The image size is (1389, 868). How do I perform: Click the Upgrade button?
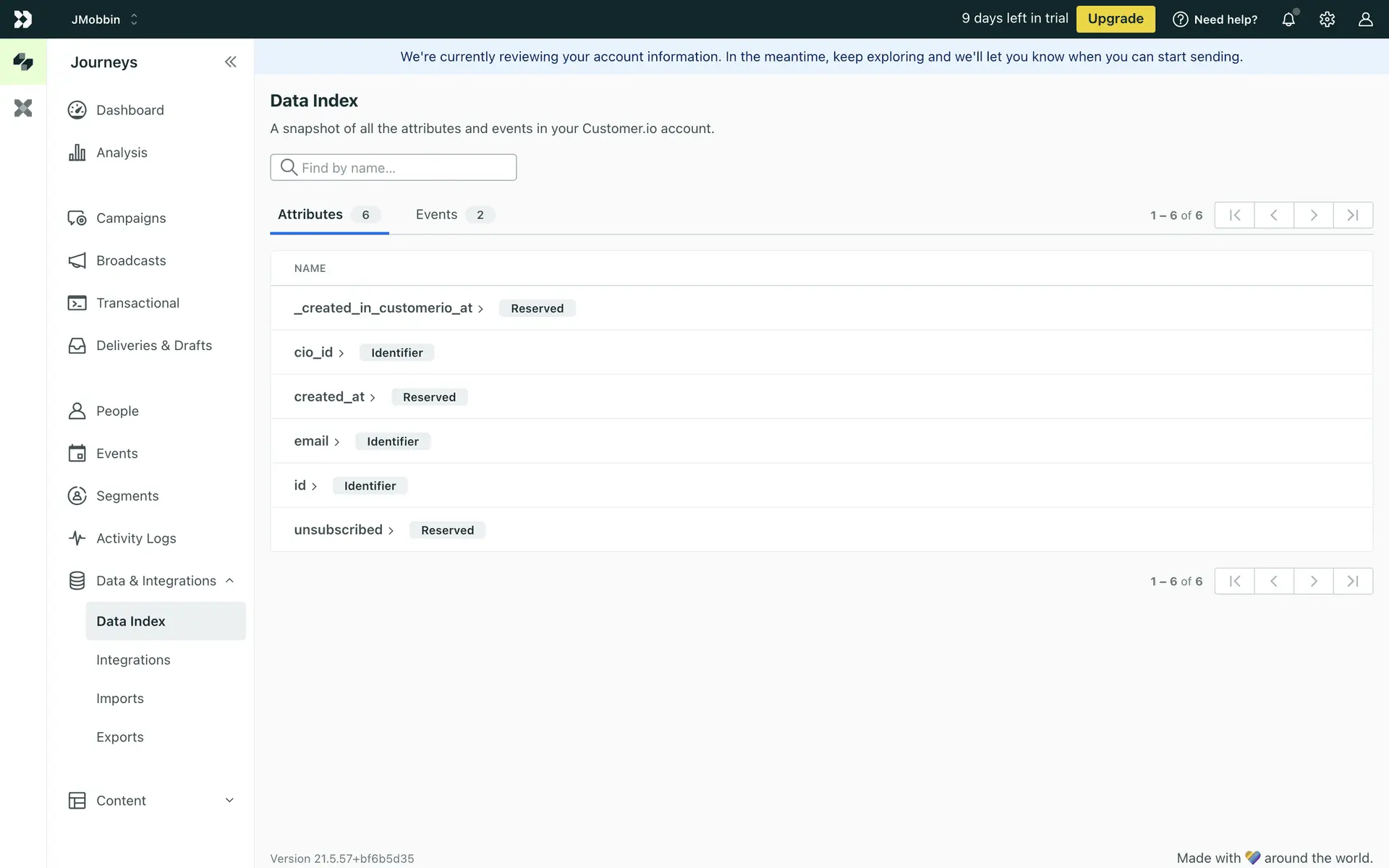[x=1115, y=19]
